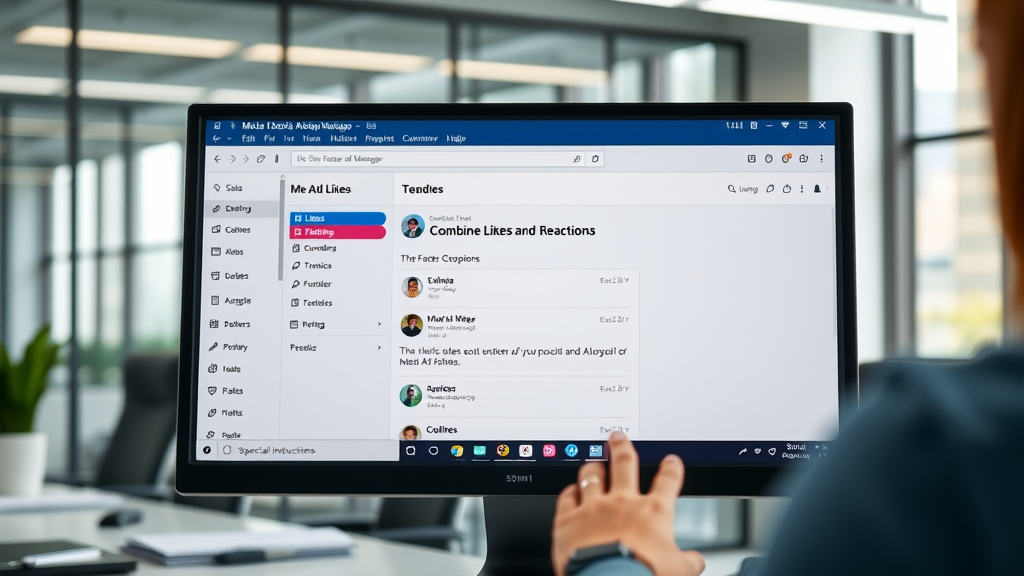1024x576 pixels.
Task: Select "Dales" in the sidebar
Action: pos(230,276)
